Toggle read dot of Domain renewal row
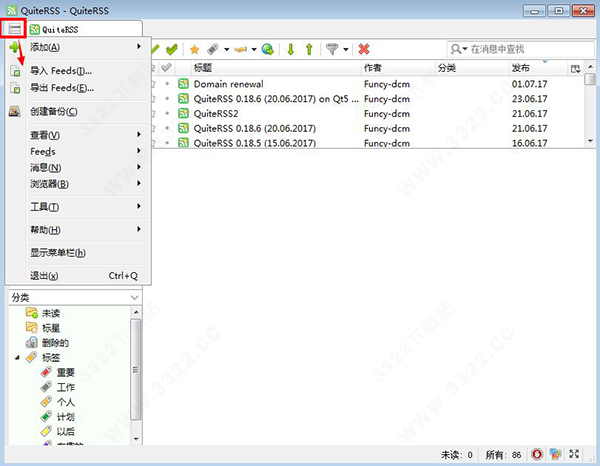This screenshot has height=466, width=600. pos(167,83)
